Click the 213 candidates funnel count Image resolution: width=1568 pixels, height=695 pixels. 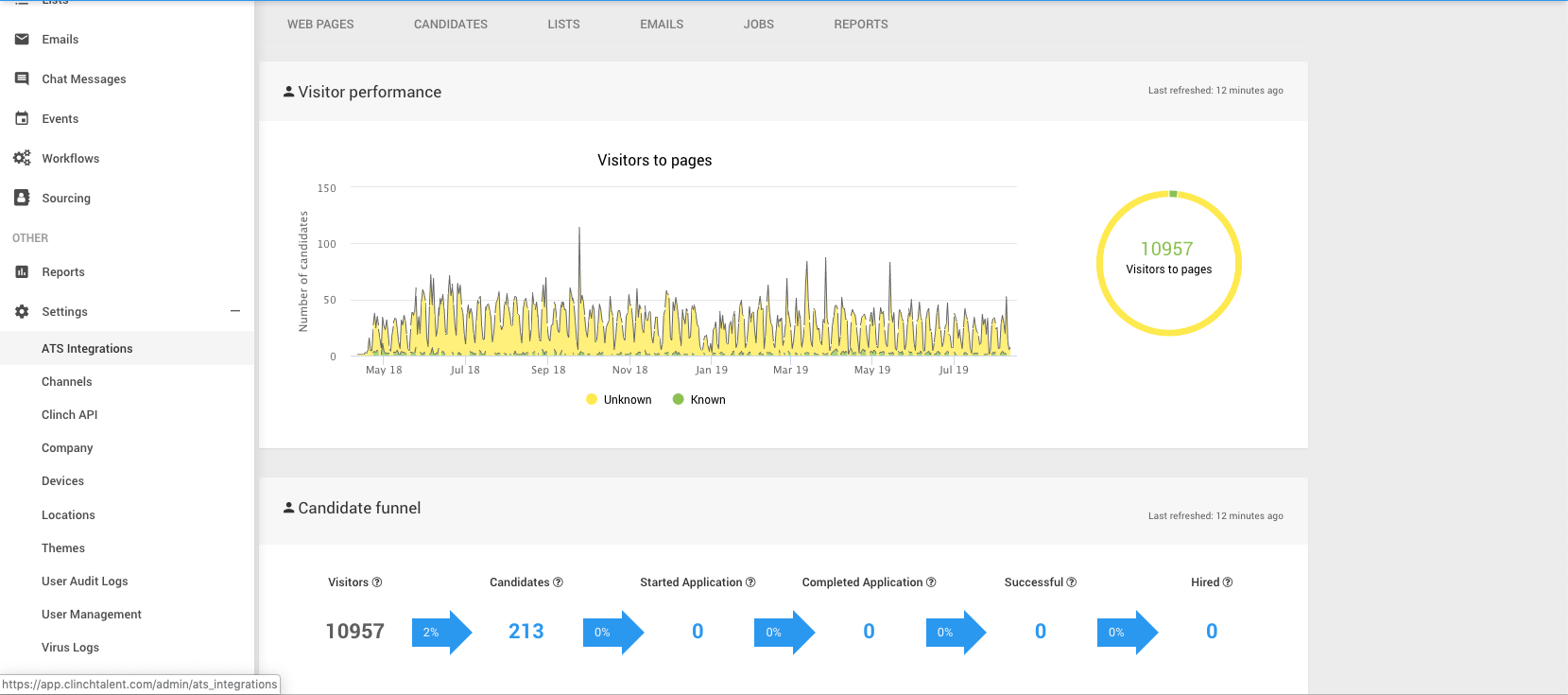pos(526,632)
